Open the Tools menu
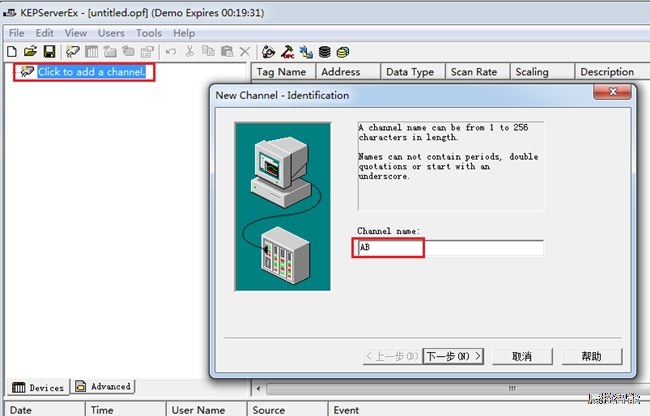This screenshot has height=416, width=650. click(x=148, y=33)
